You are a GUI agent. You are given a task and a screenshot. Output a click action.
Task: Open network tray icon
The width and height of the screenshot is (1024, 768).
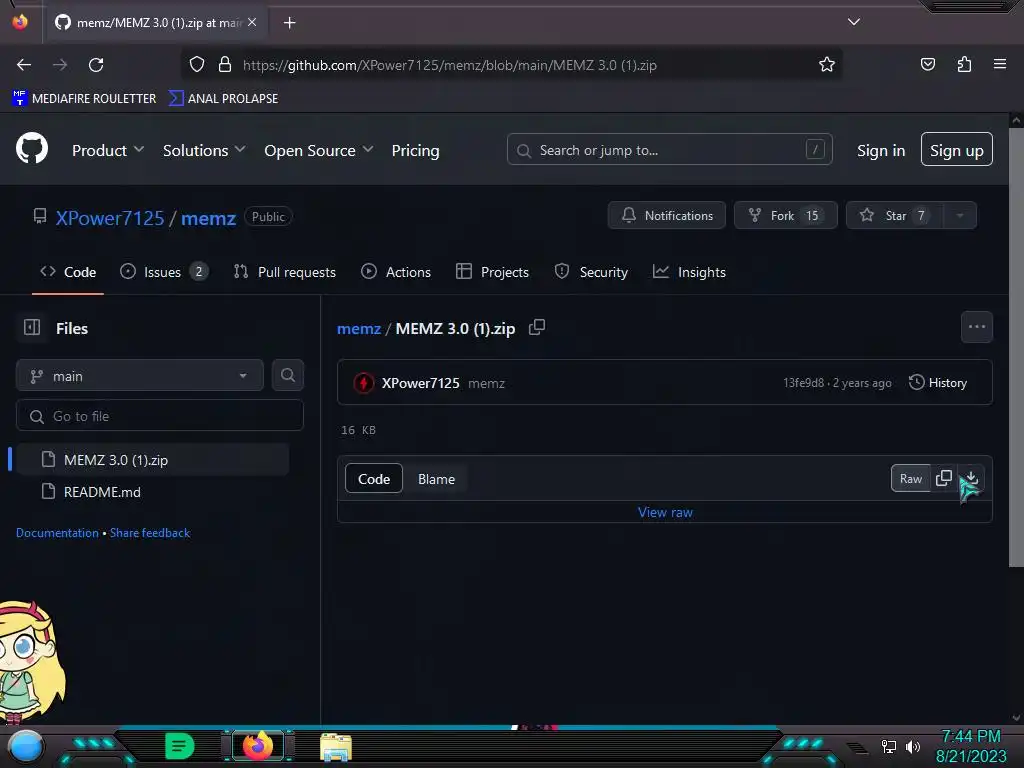click(888, 746)
